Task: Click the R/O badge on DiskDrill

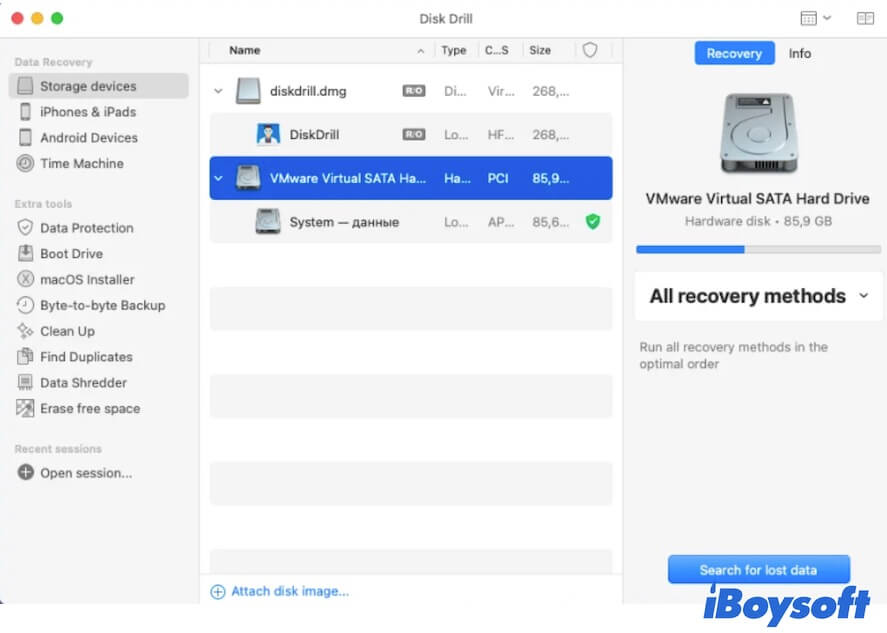Action: point(414,135)
